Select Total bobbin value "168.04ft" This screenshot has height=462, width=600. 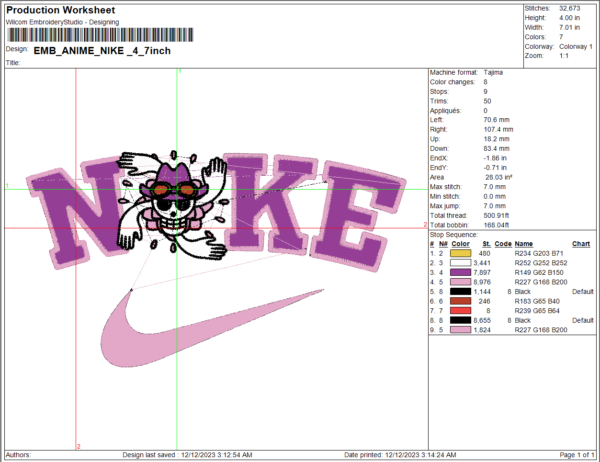496,225
